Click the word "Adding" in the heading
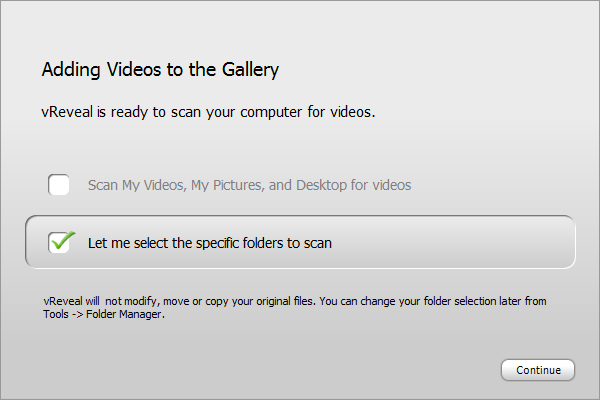Image resolution: width=600 pixels, height=400 pixels. click(67, 70)
